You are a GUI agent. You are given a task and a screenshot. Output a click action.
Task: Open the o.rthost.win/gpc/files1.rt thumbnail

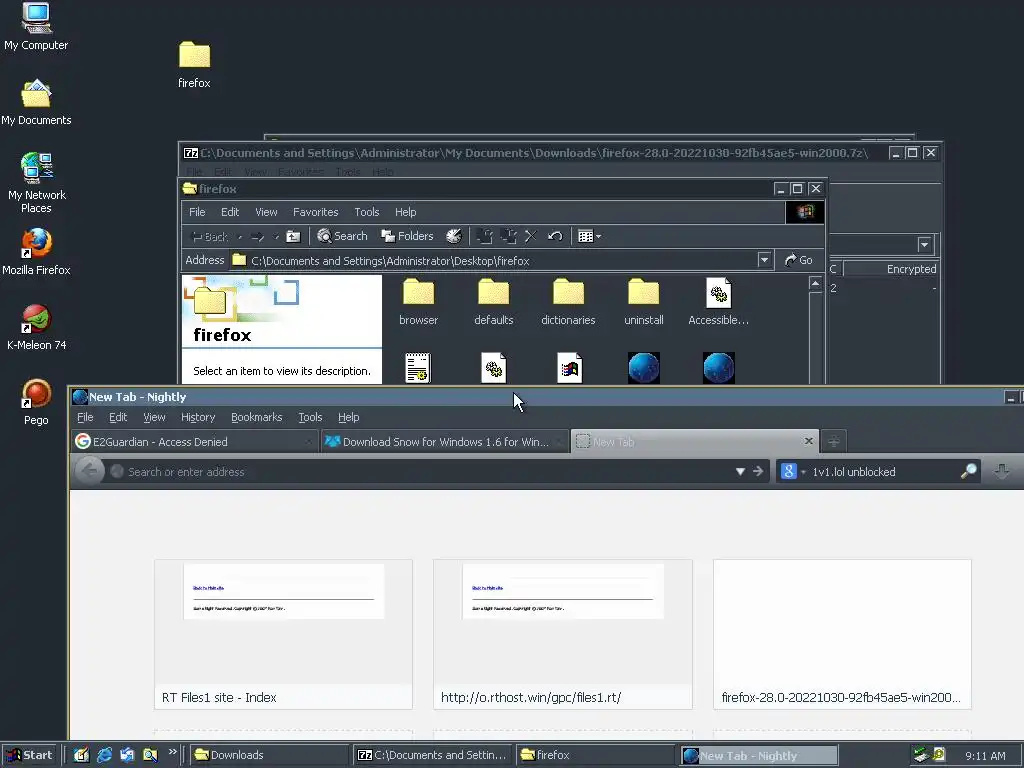click(562, 634)
